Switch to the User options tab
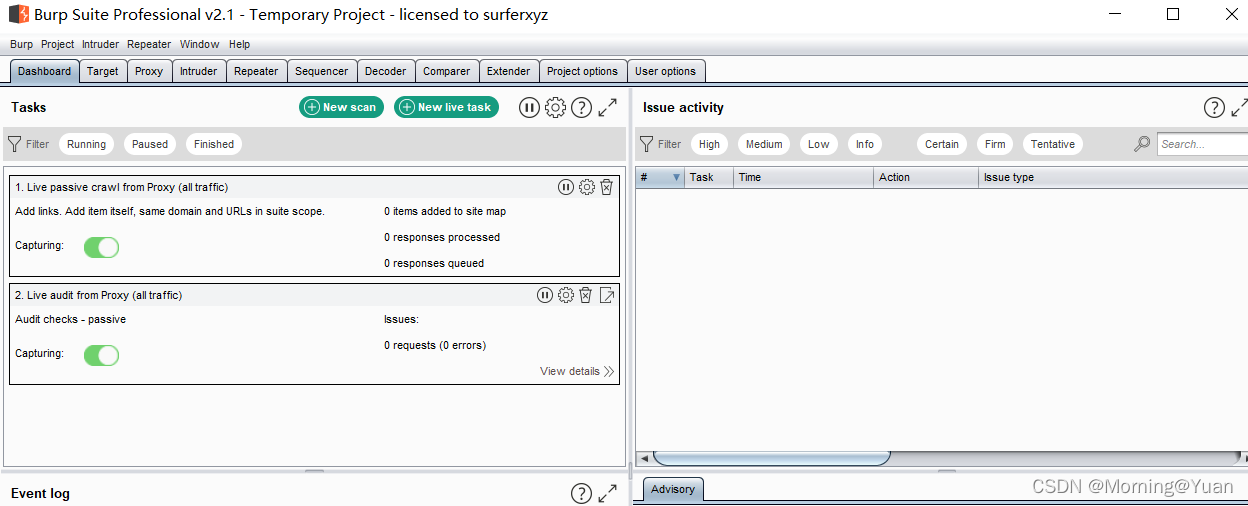This screenshot has height=506, width=1248. 666,71
